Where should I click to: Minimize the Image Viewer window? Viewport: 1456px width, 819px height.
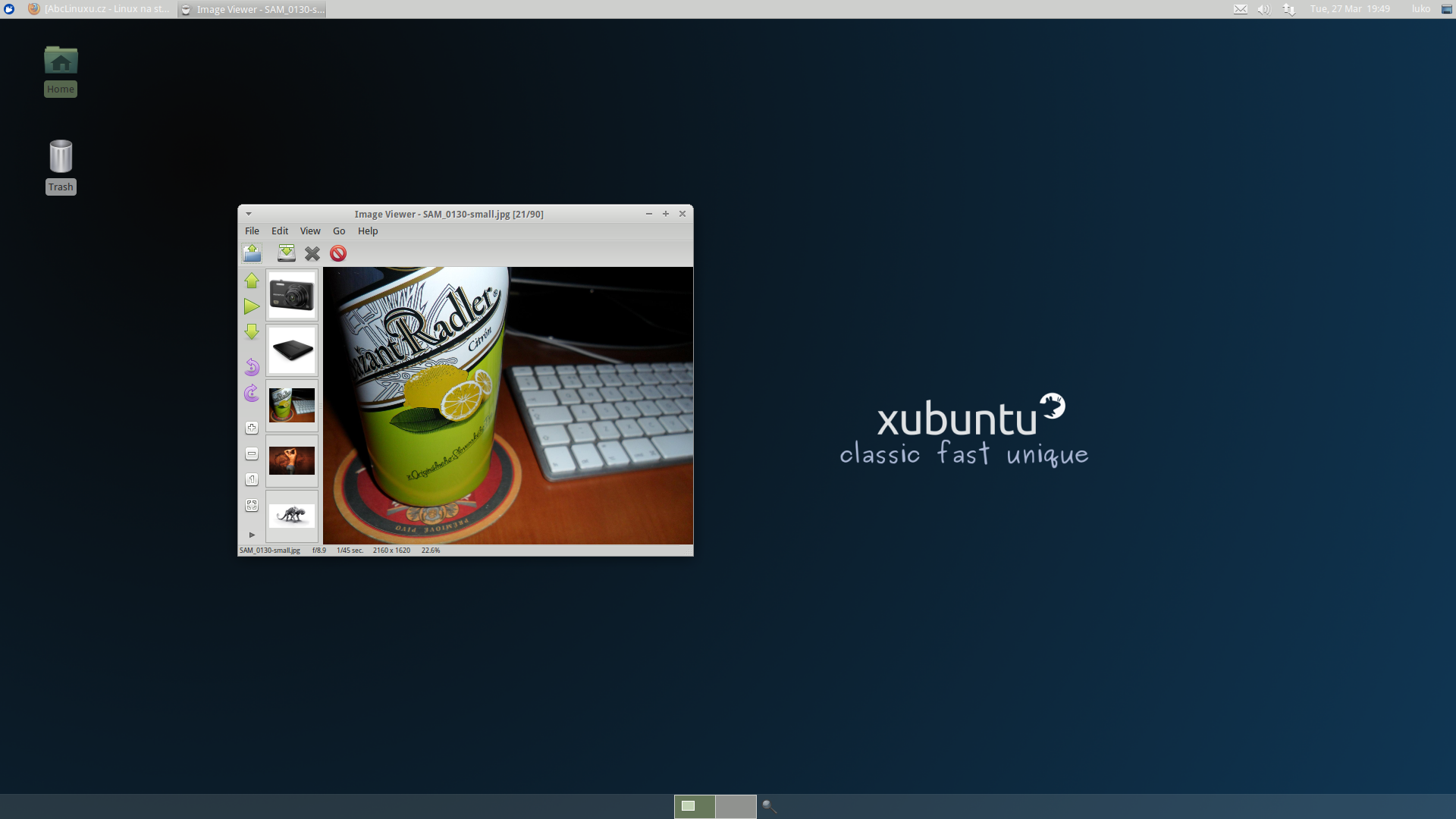(649, 214)
